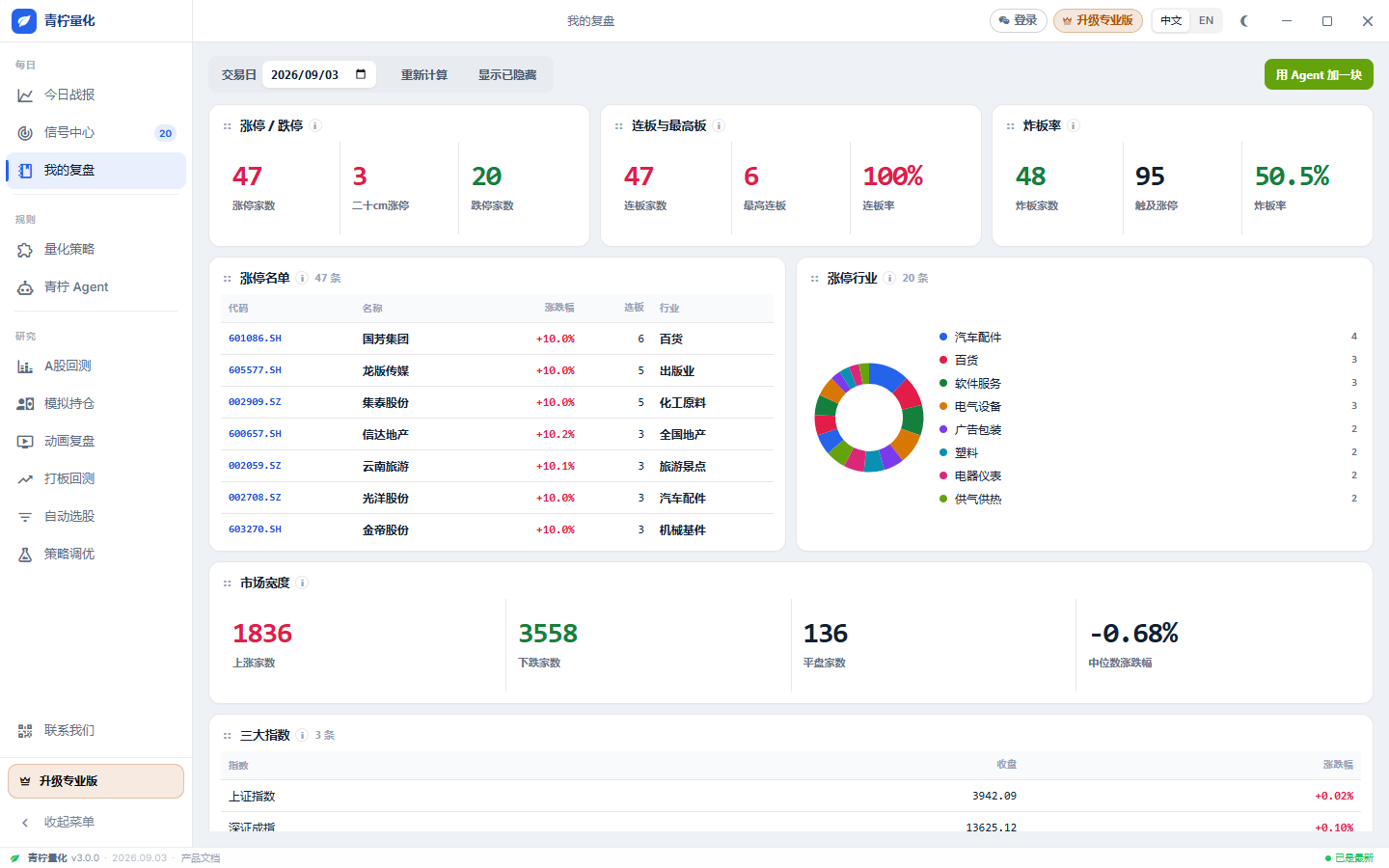This screenshot has height=868, width=1389.
Task: Click info icon next to 三大指数
Action: 303,735
